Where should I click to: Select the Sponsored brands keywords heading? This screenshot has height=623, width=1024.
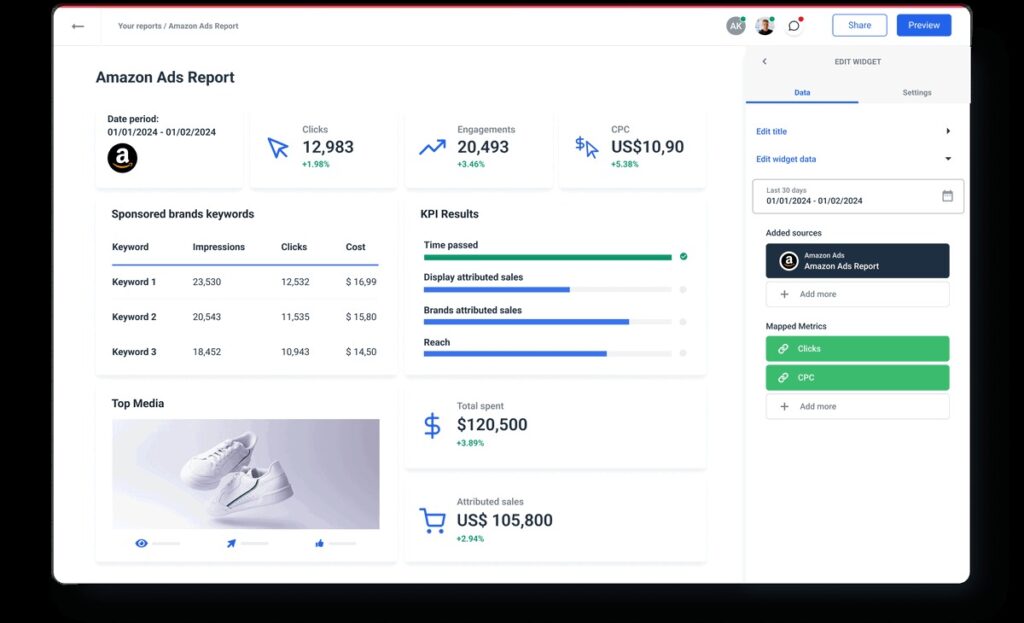coord(183,214)
